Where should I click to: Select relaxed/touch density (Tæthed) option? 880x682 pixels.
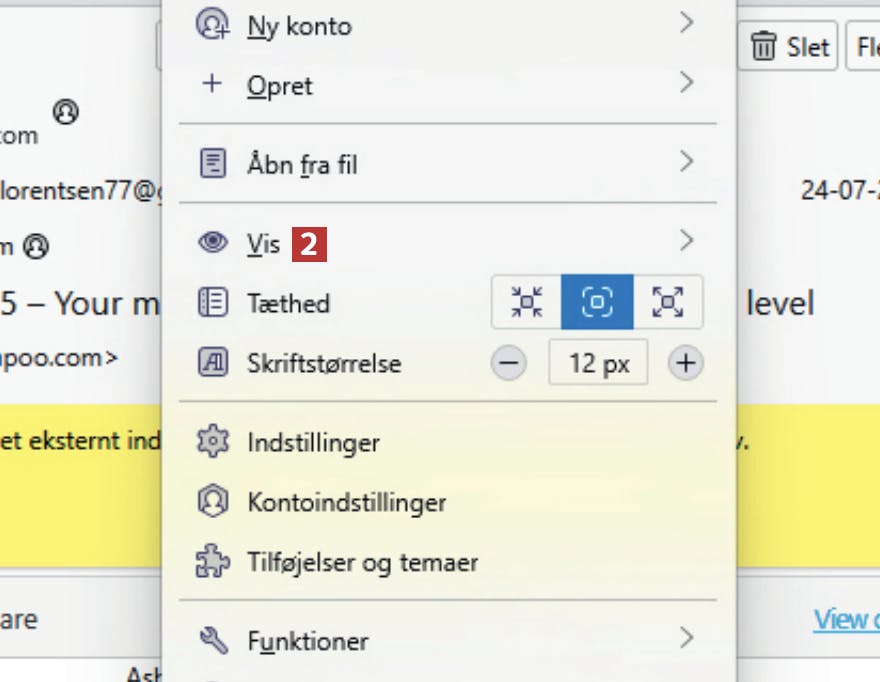(667, 302)
